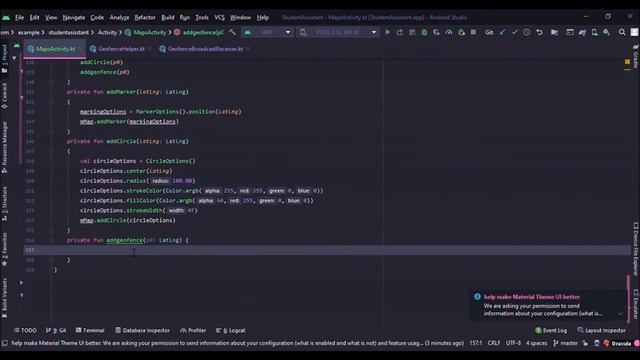
Task: Open the device selector dropdown
Action: 338,32
